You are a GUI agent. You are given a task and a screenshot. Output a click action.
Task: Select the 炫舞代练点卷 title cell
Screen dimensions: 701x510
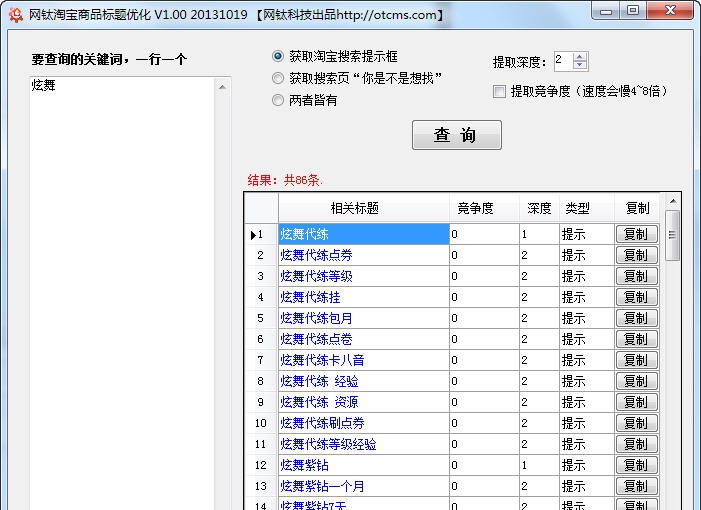pyautogui.click(x=363, y=339)
